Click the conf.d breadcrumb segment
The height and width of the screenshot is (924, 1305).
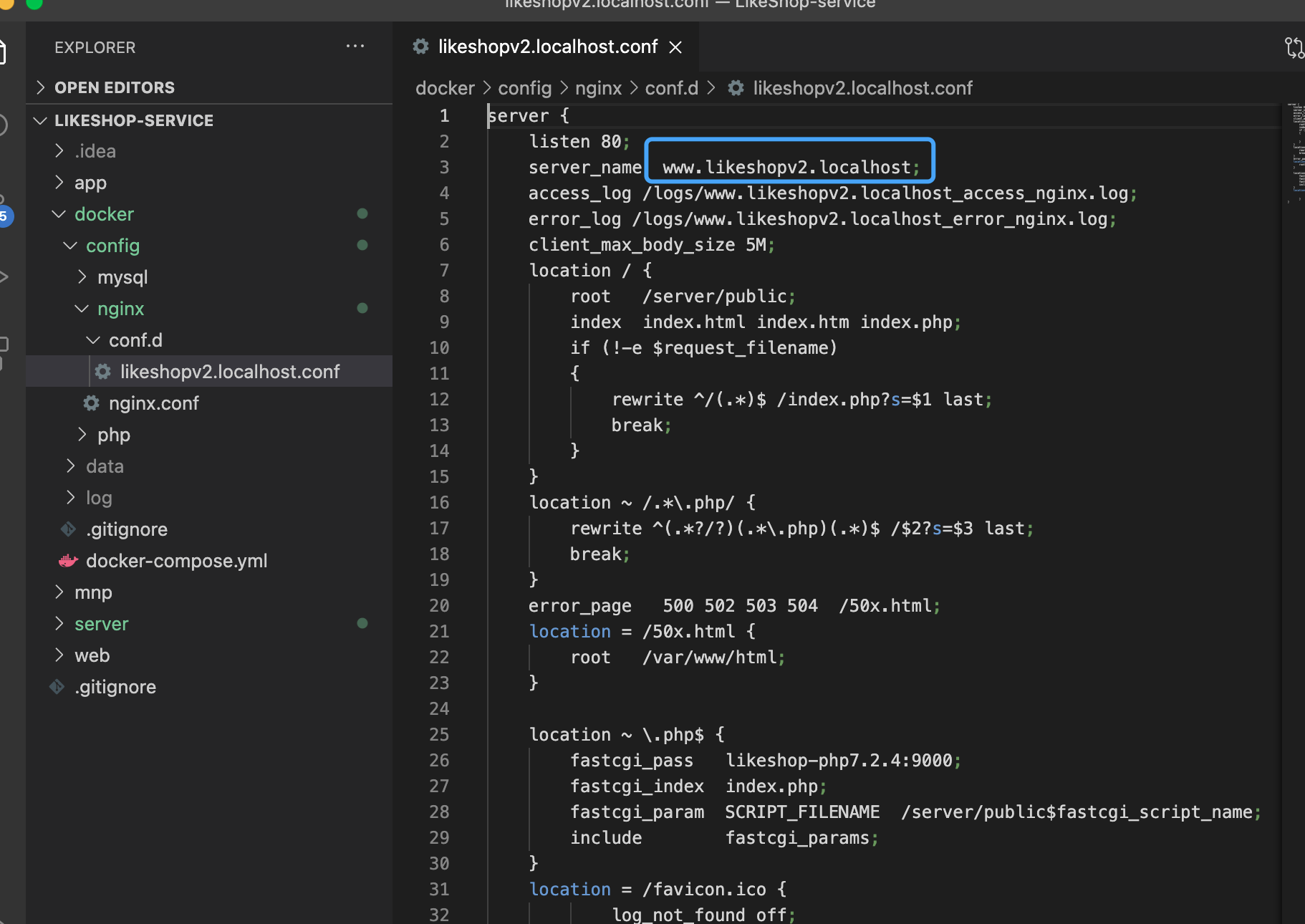tap(671, 88)
